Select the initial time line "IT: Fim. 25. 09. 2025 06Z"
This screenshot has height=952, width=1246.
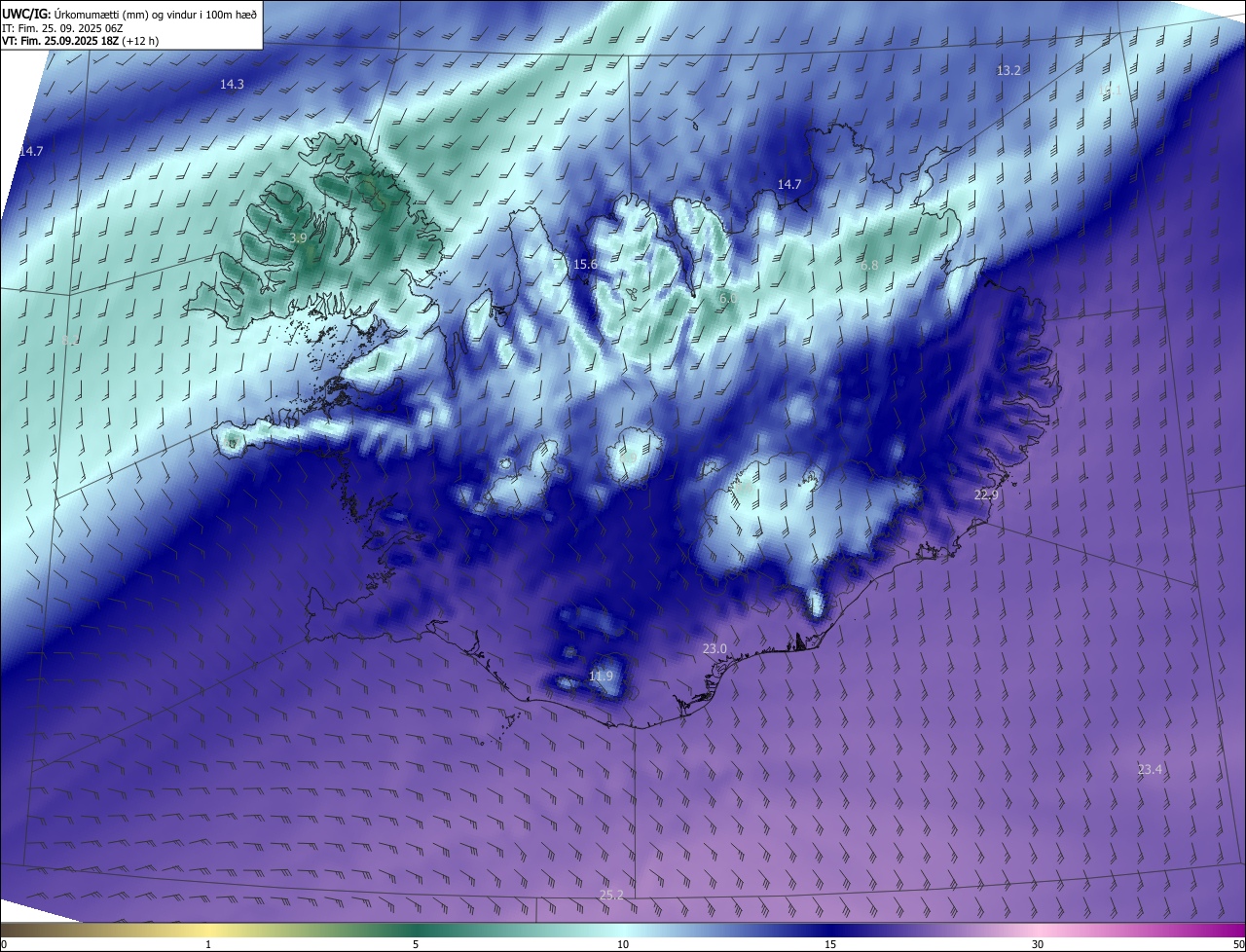click(x=61, y=27)
